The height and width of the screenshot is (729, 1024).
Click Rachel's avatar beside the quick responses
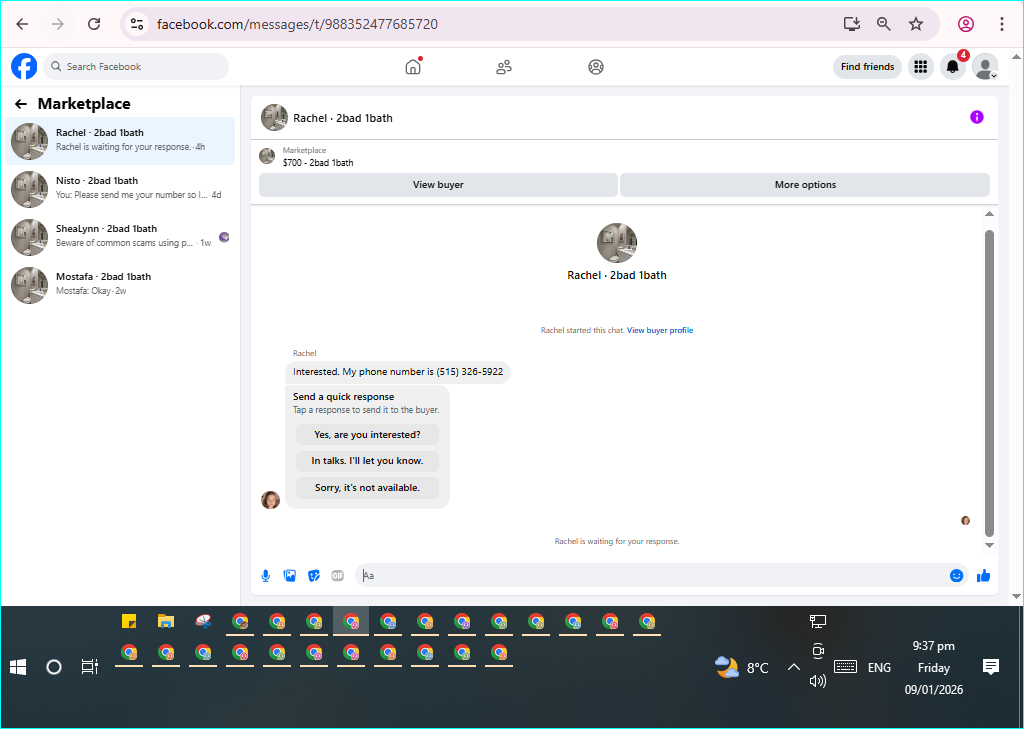(x=270, y=500)
